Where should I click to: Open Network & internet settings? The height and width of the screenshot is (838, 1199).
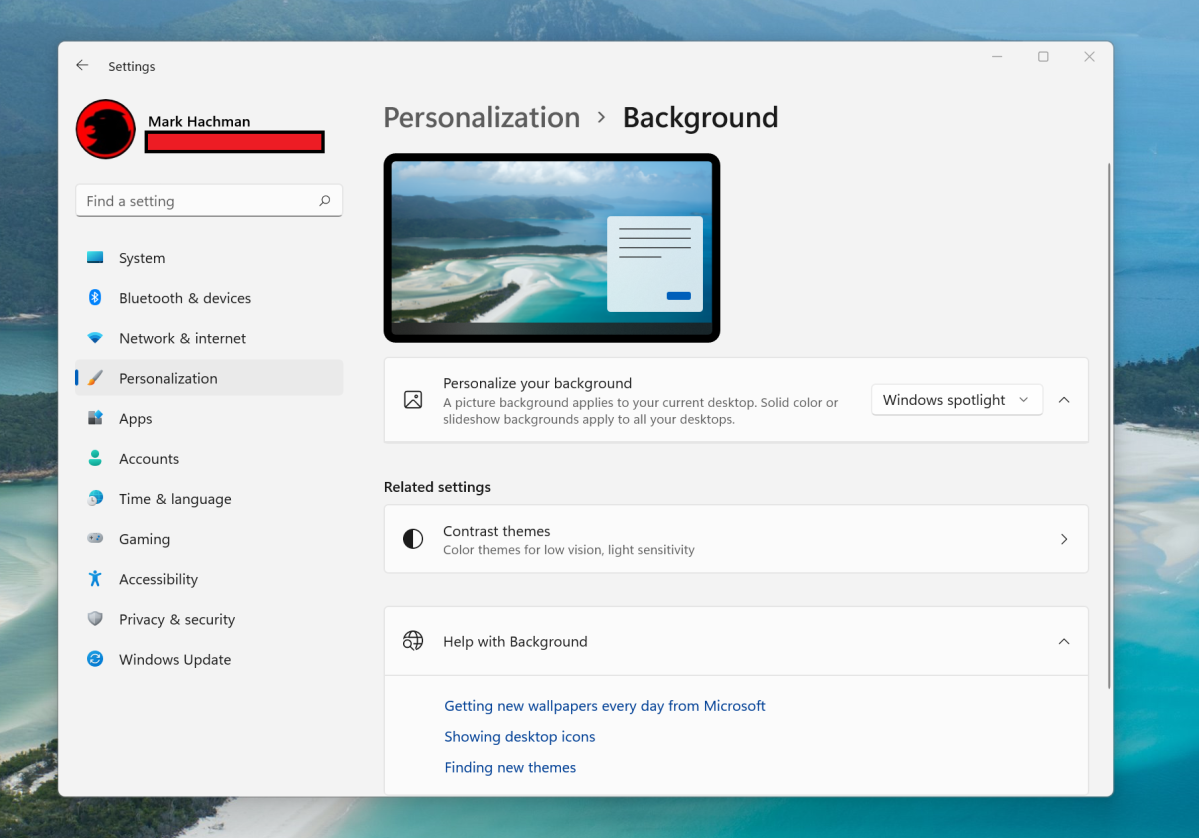pyautogui.click(x=209, y=338)
